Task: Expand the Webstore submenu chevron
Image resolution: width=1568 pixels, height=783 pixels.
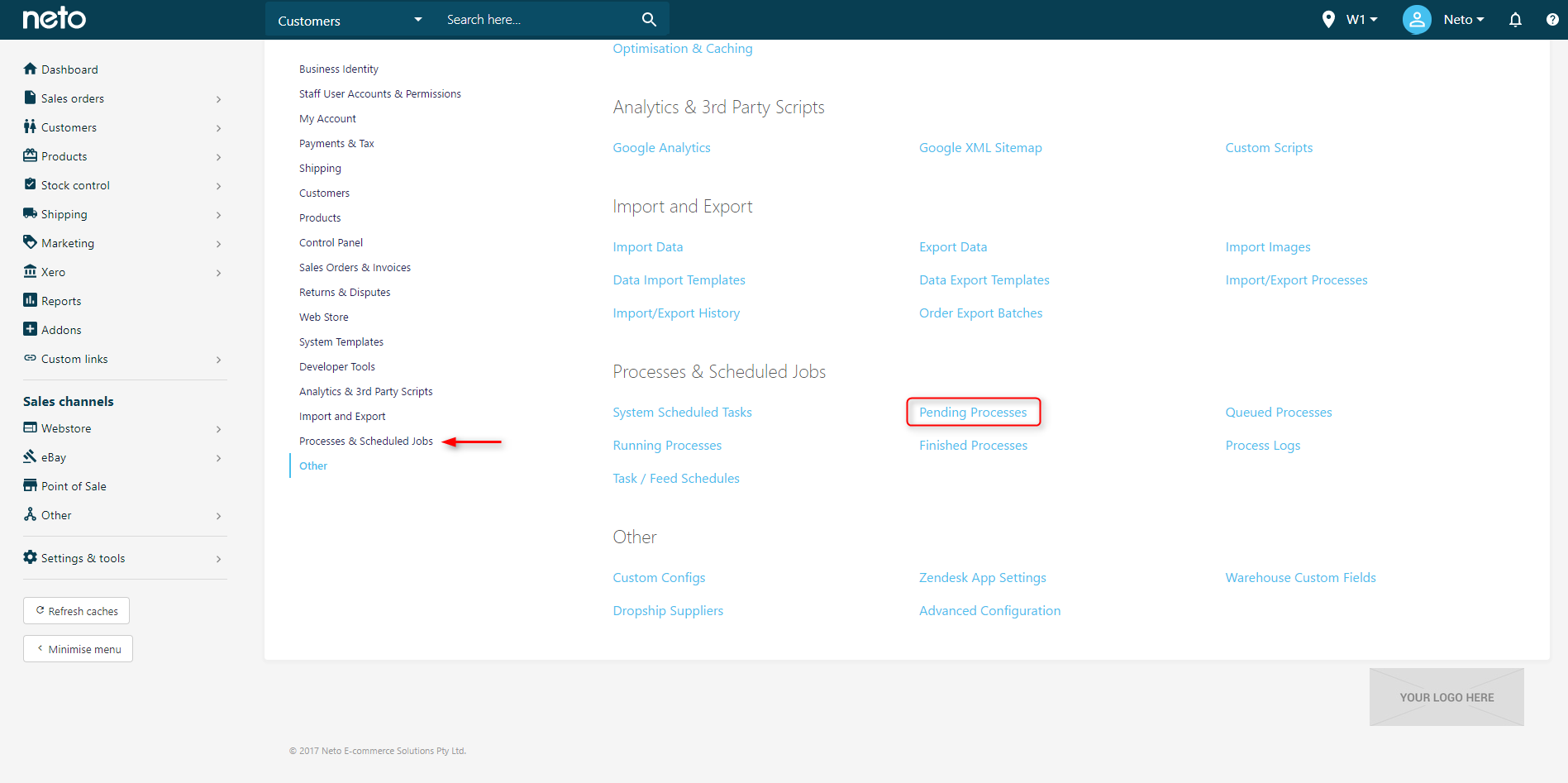Action: (x=219, y=429)
